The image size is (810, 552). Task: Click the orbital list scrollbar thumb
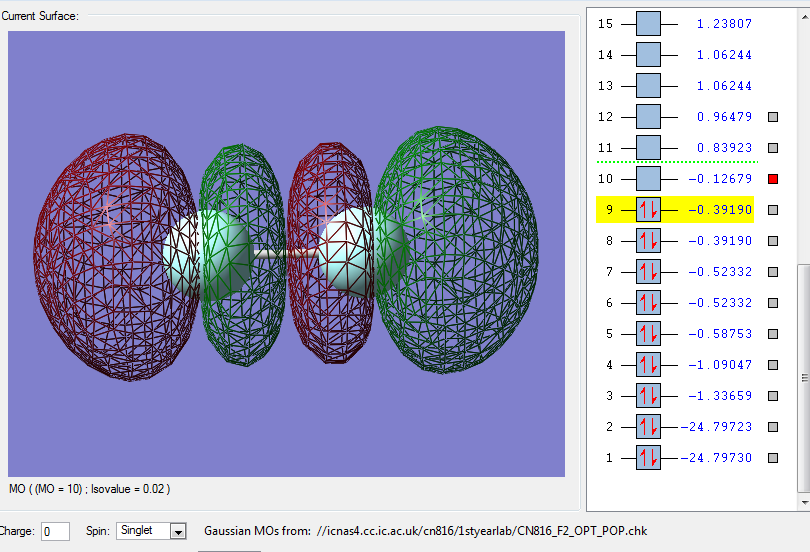[804, 378]
